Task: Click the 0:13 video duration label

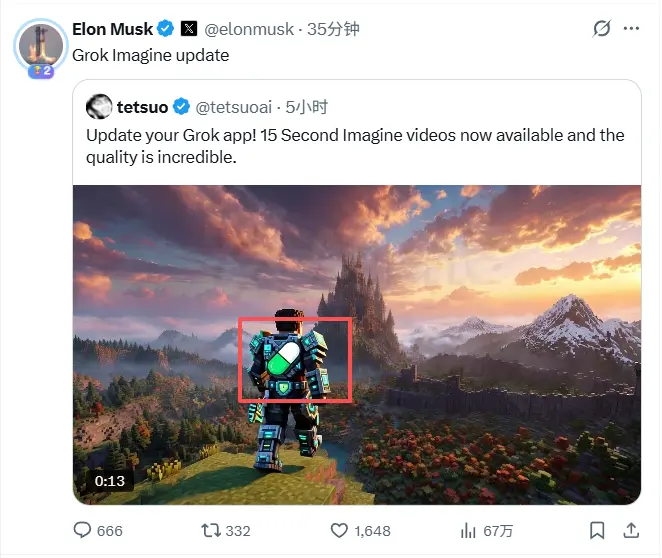Action: [110, 481]
